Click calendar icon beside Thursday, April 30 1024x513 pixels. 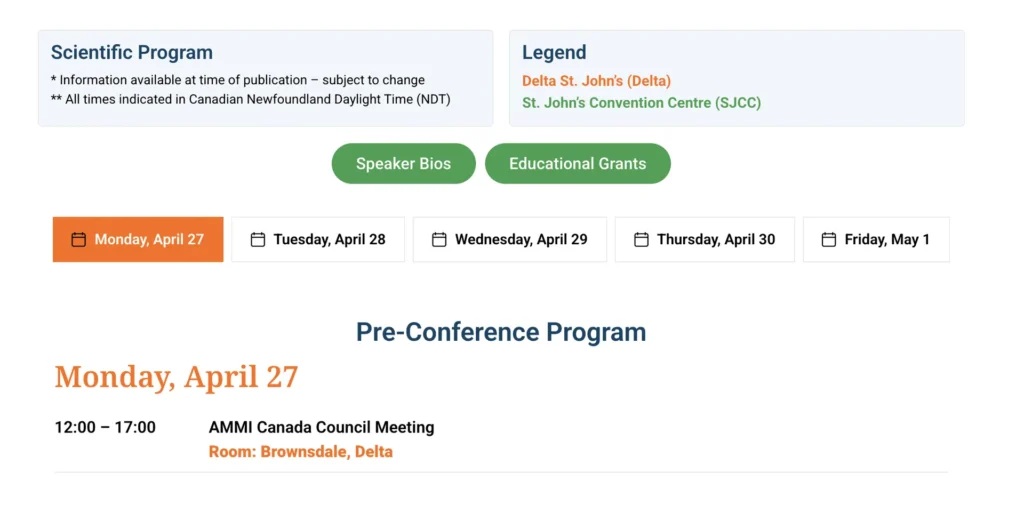click(641, 240)
